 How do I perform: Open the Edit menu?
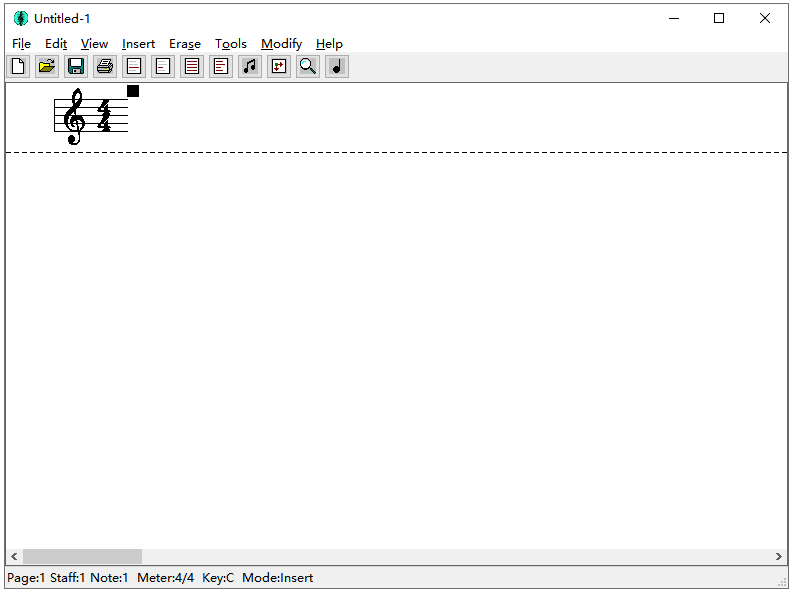click(56, 44)
